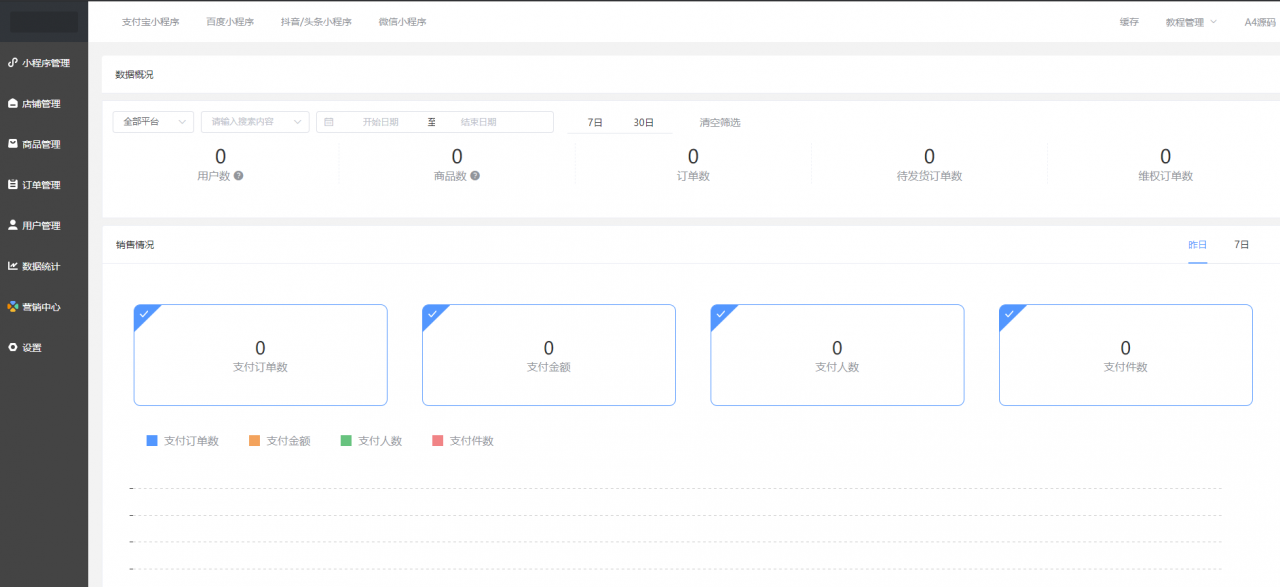Viewport: 1280px width, 587px height.
Task: Click the orange 支付金额 legend swatch
Action: click(x=254, y=440)
